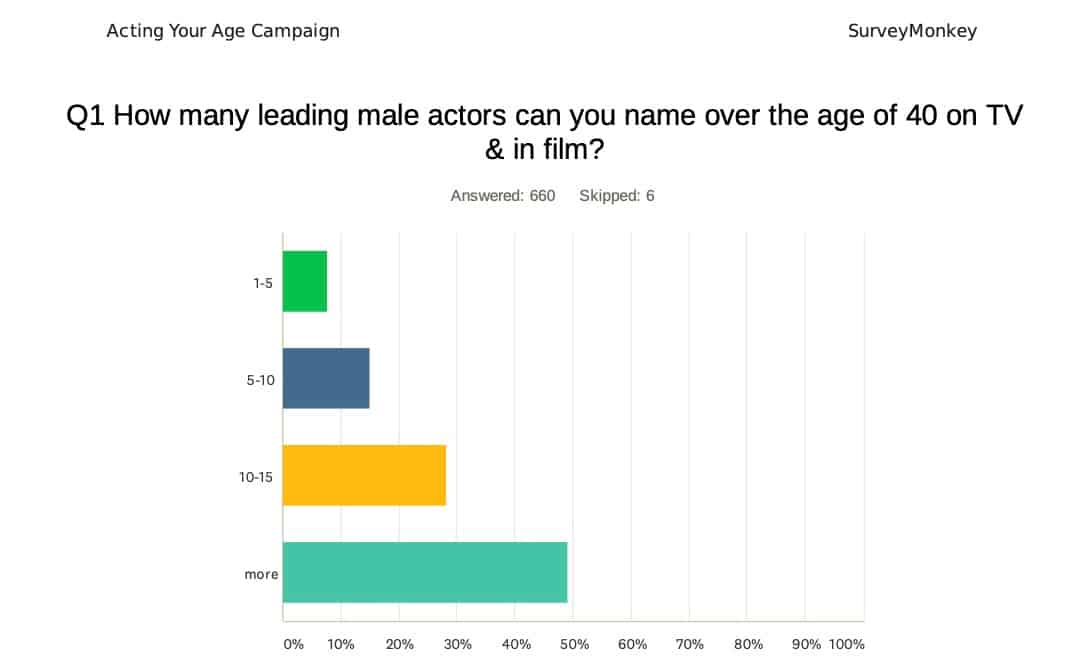The width and height of the screenshot is (1082, 668).
Task: Click the 'Skipped: 6' count
Action: 617,196
